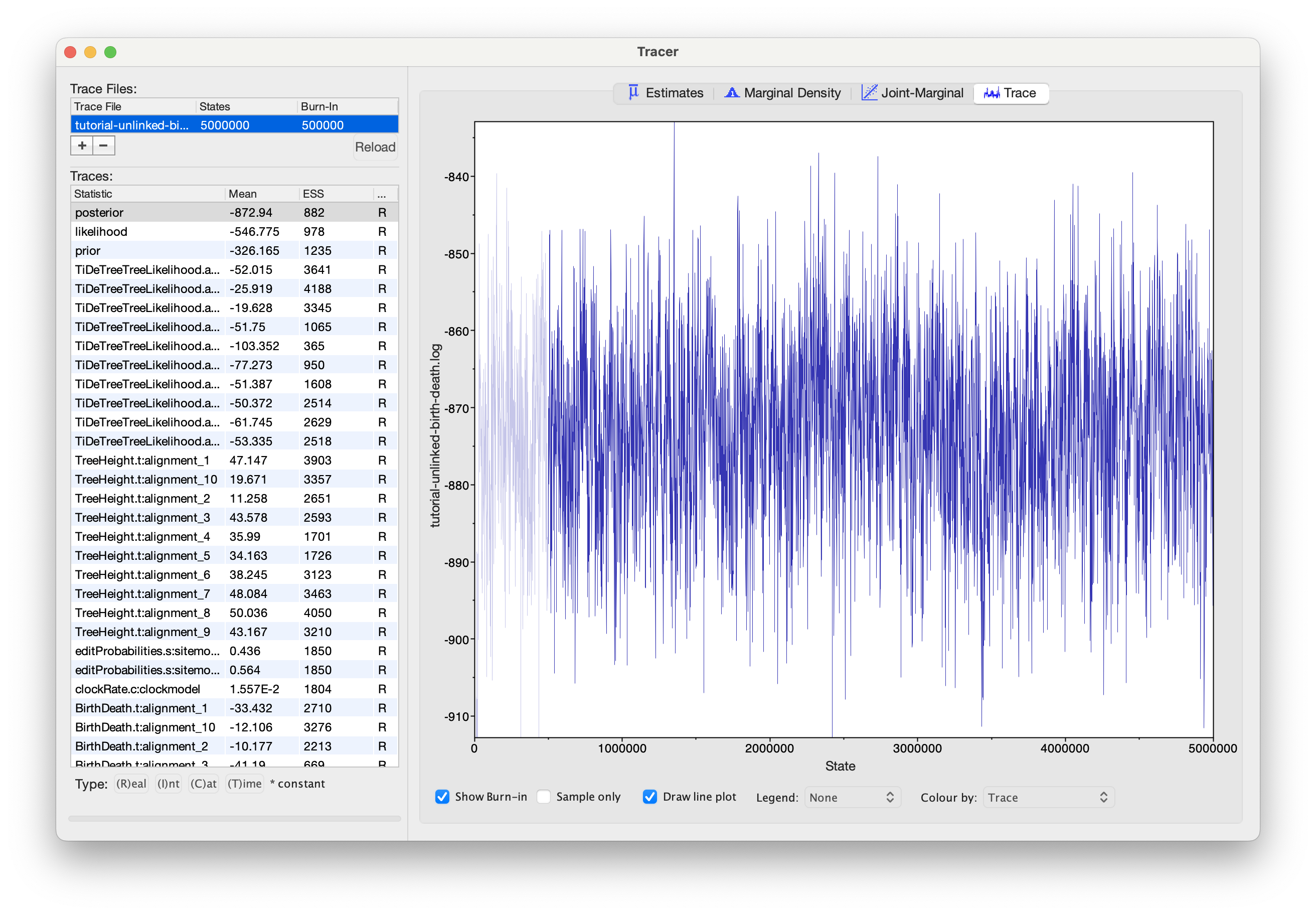Select TreeHeight.t:alignment_5 row

[234, 555]
